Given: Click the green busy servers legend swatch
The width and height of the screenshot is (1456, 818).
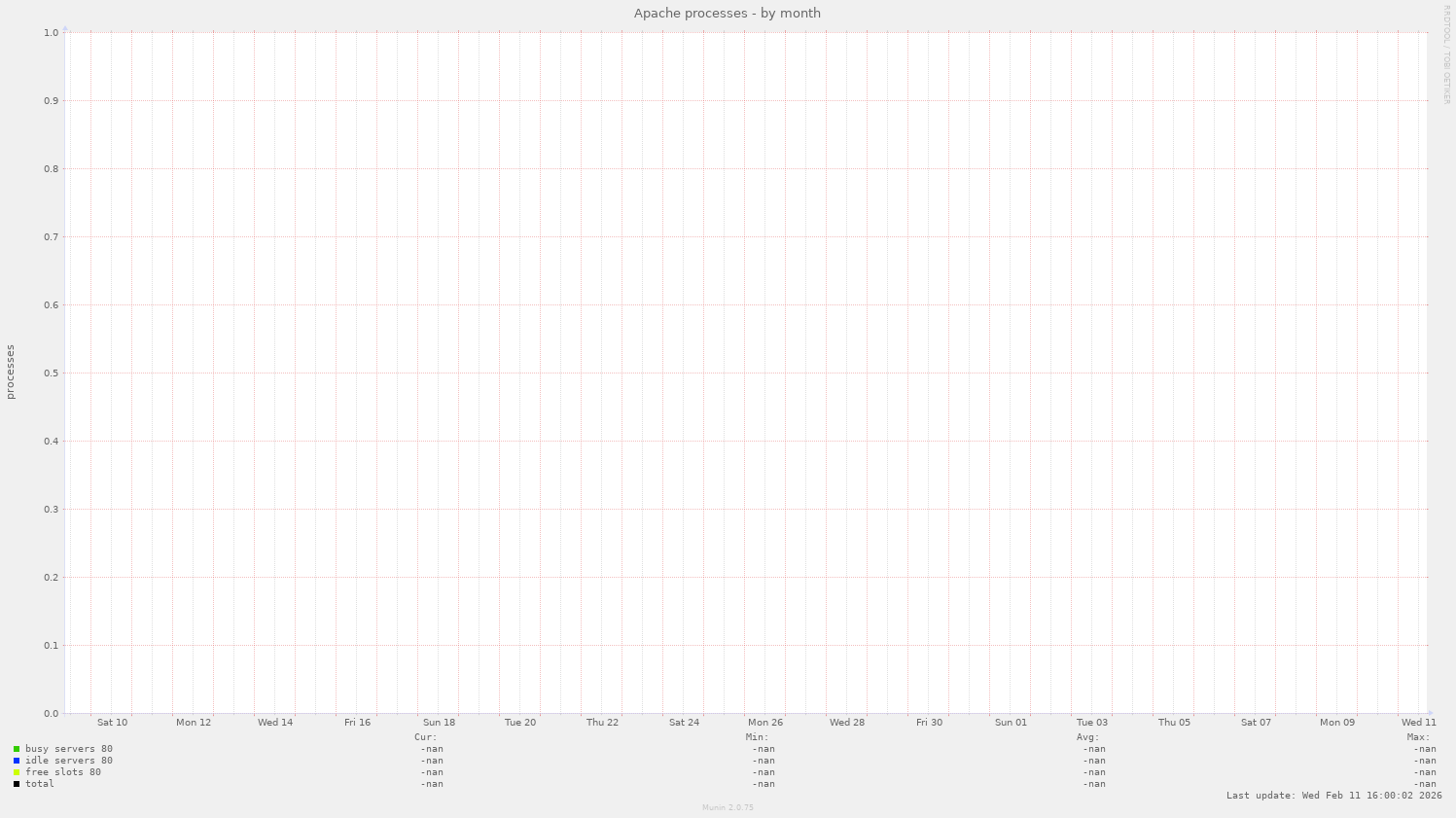Looking at the screenshot, I should point(17,748).
